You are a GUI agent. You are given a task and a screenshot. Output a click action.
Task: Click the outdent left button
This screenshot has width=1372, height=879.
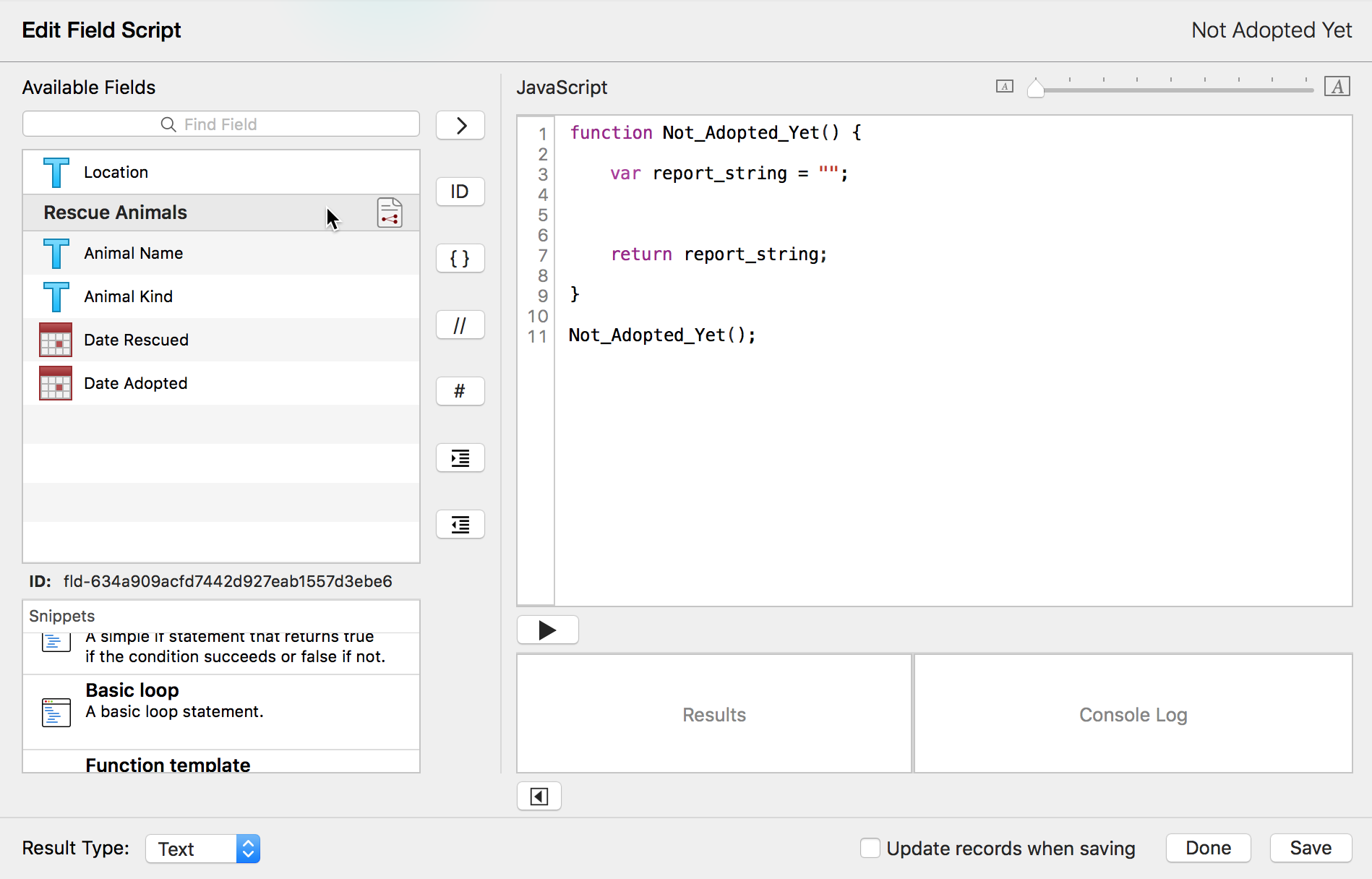(460, 524)
